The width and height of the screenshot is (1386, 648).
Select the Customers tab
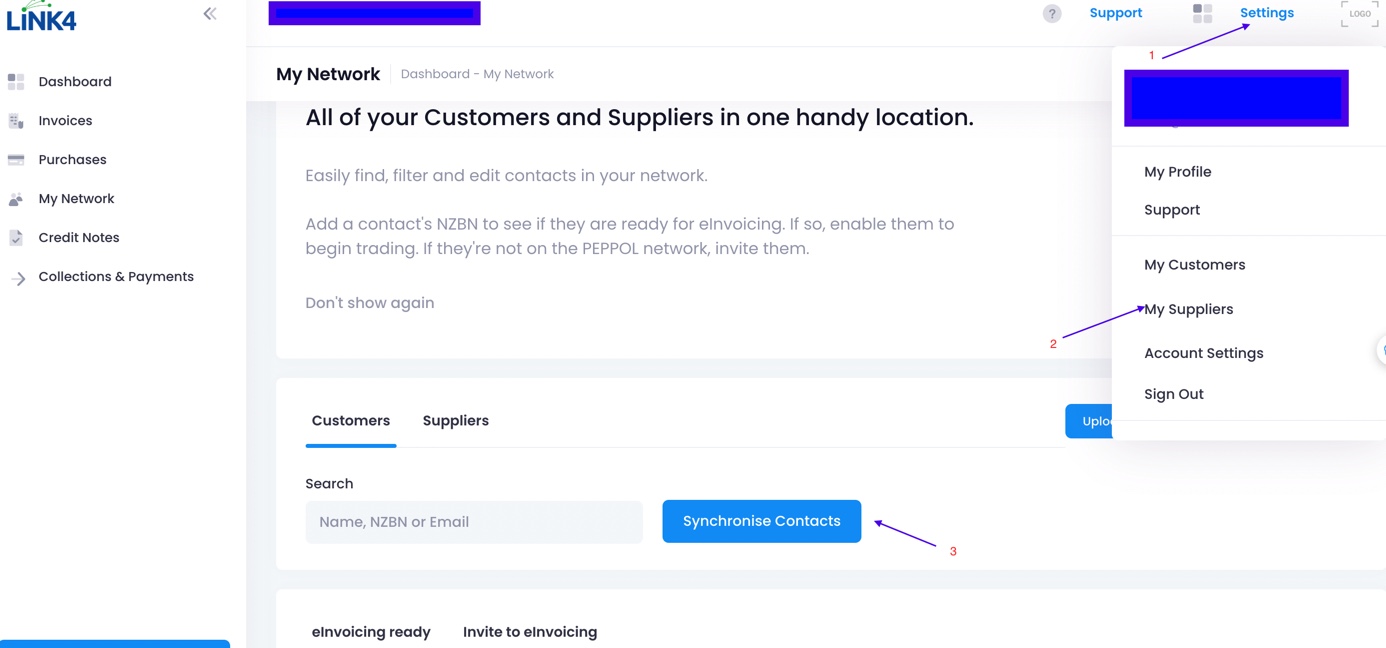(351, 421)
